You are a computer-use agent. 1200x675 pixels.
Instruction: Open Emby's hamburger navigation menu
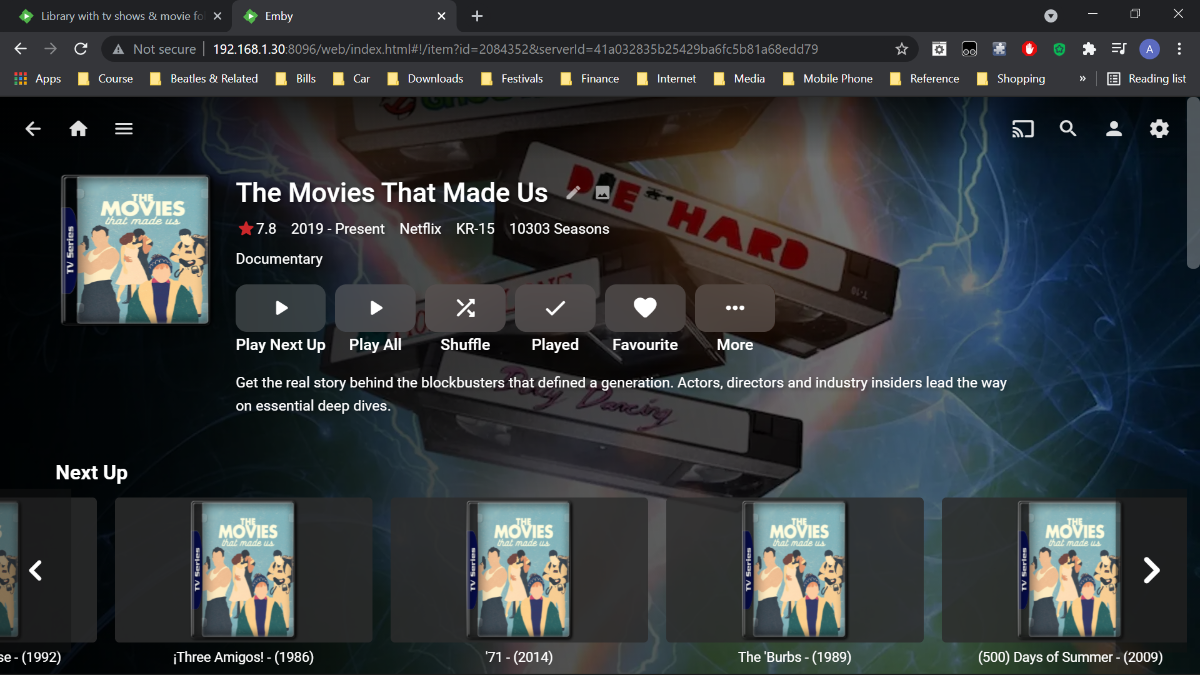click(x=124, y=129)
